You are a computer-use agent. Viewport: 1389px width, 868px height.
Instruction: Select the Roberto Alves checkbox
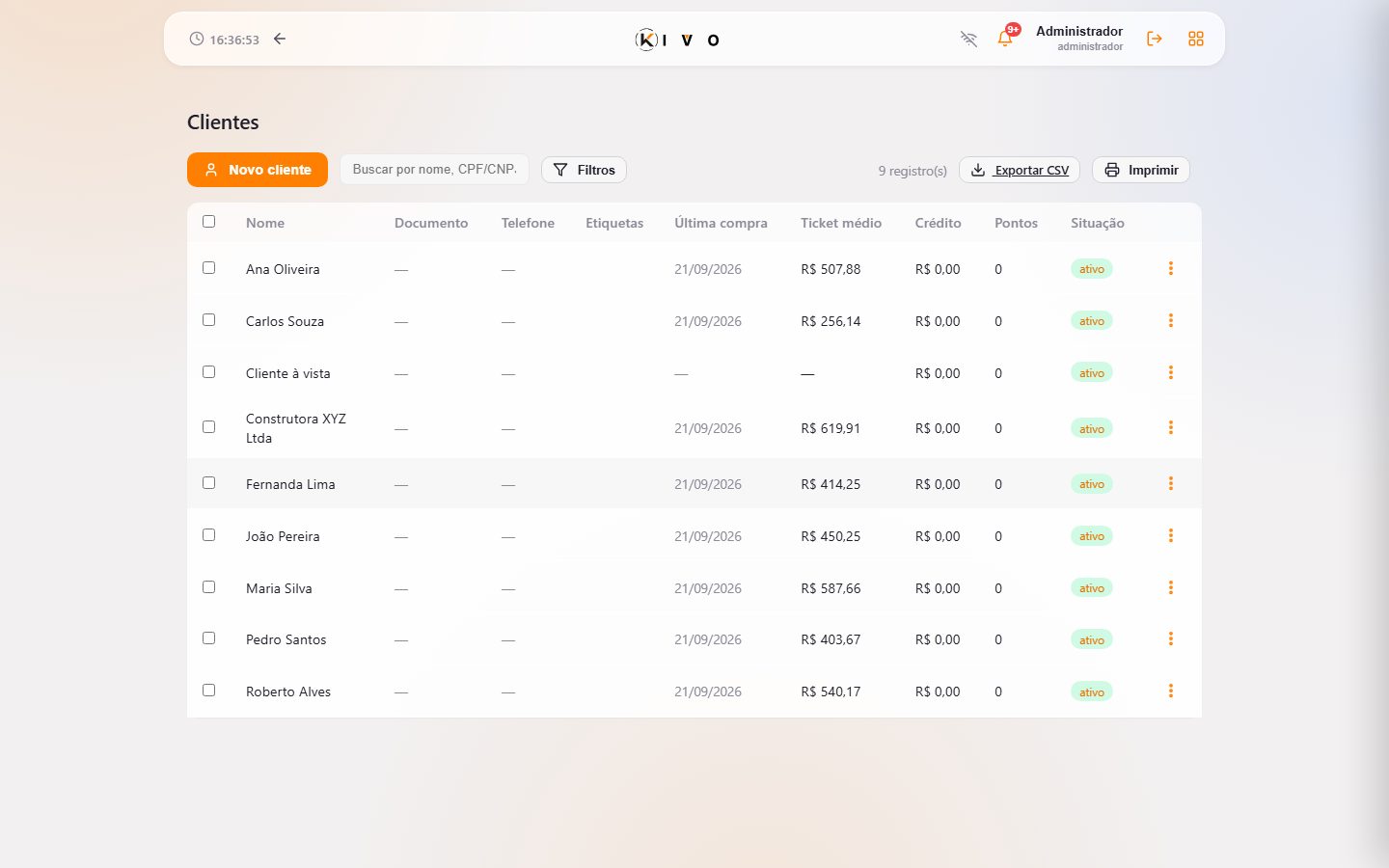208,690
